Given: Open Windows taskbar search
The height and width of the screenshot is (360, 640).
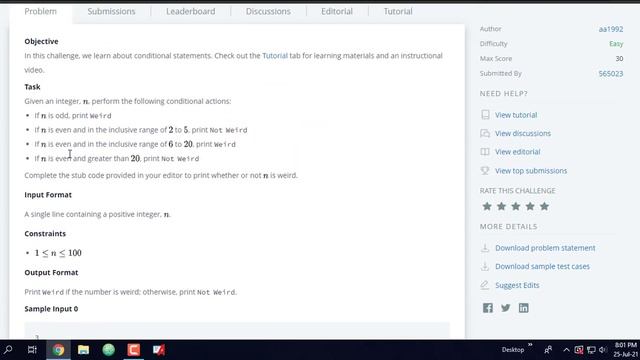Looking at the screenshot, I should pos(8,350).
